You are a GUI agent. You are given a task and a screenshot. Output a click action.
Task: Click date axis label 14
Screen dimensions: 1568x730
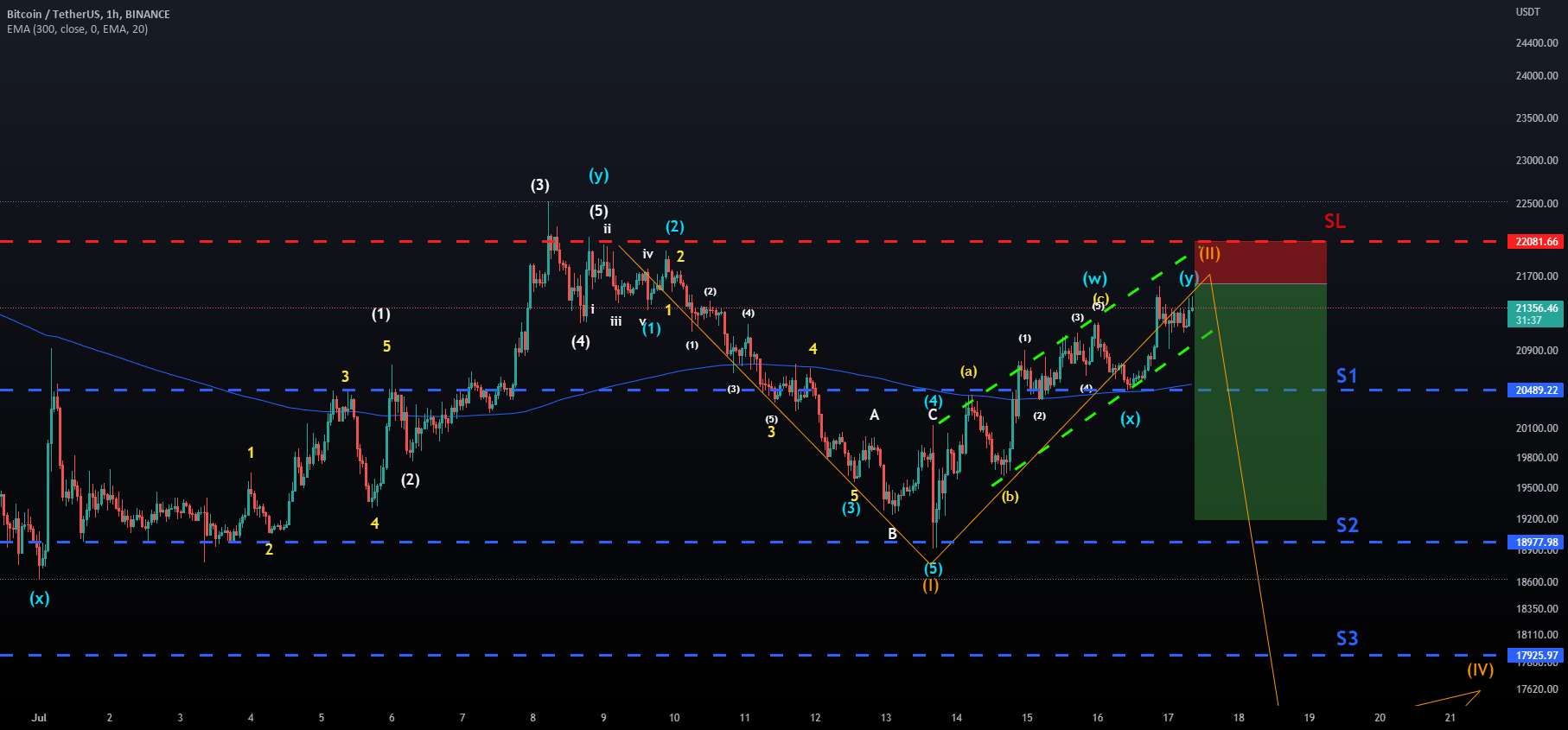(x=956, y=718)
